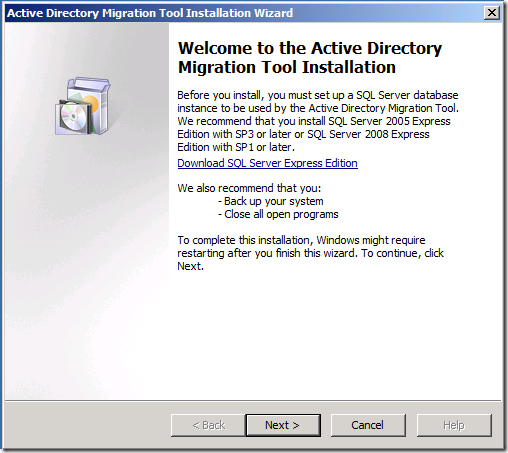Cancel the installation wizard
The image size is (508, 453).
[x=368, y=425]
